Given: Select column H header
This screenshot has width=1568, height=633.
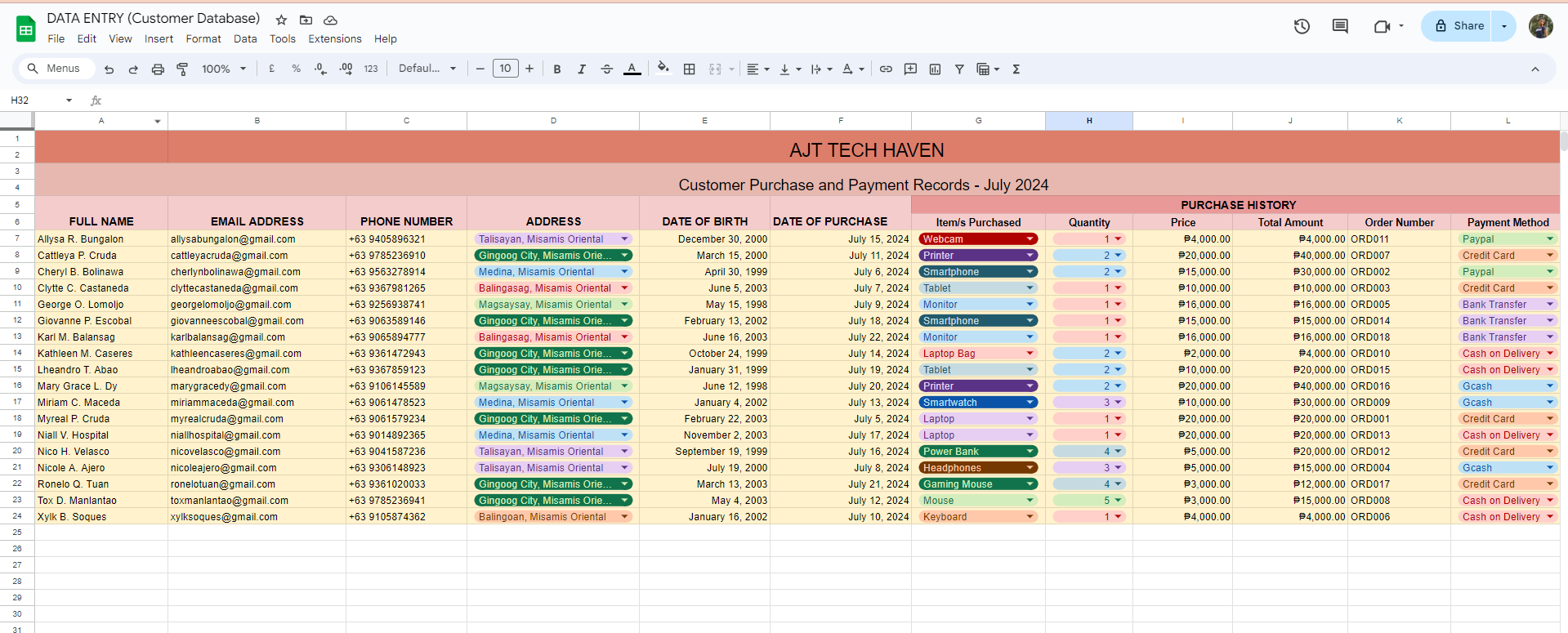Looking at the screenshot, I should click(1089, 121).
